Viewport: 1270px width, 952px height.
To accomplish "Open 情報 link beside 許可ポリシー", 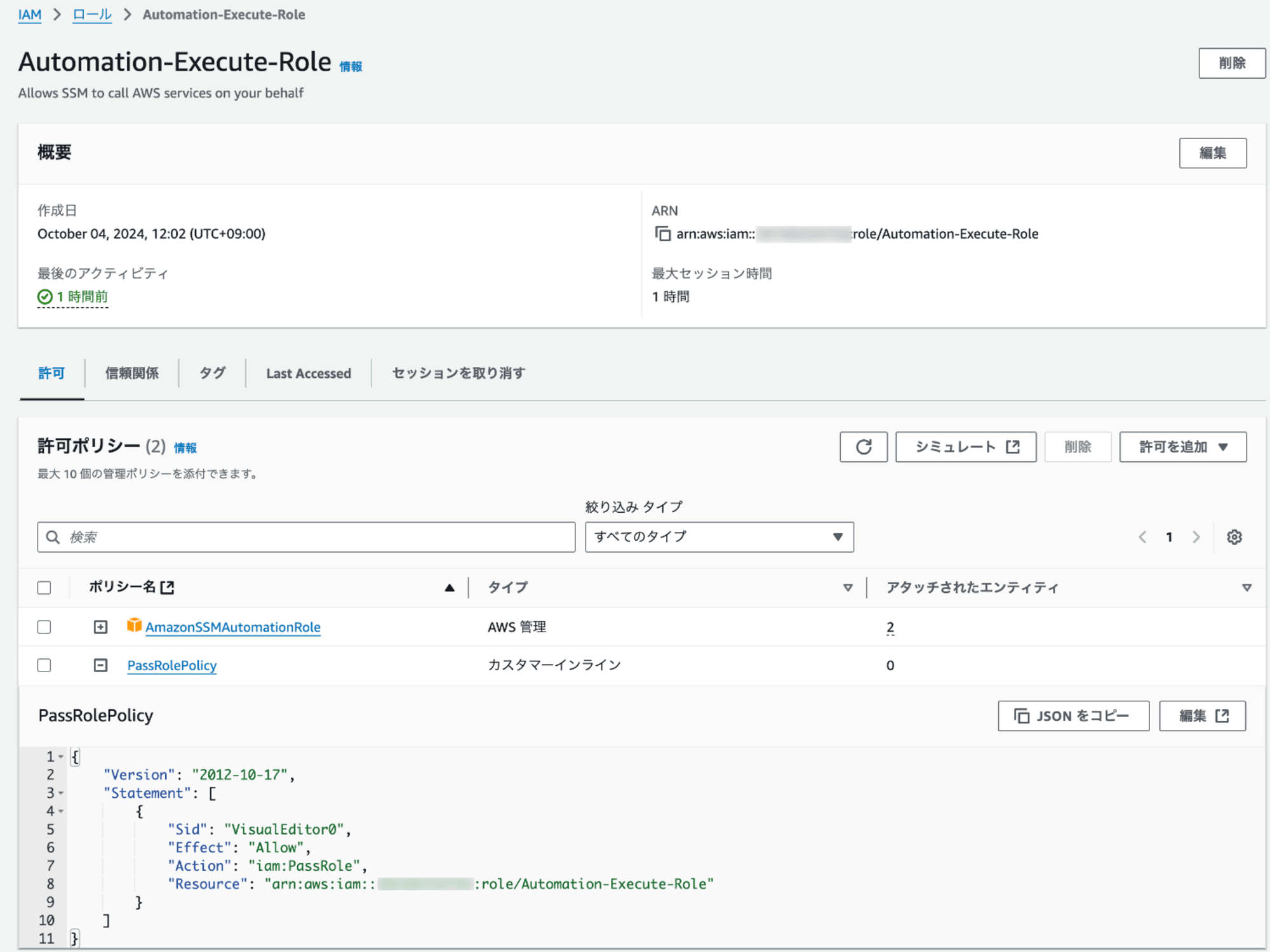I will (185, 448).
